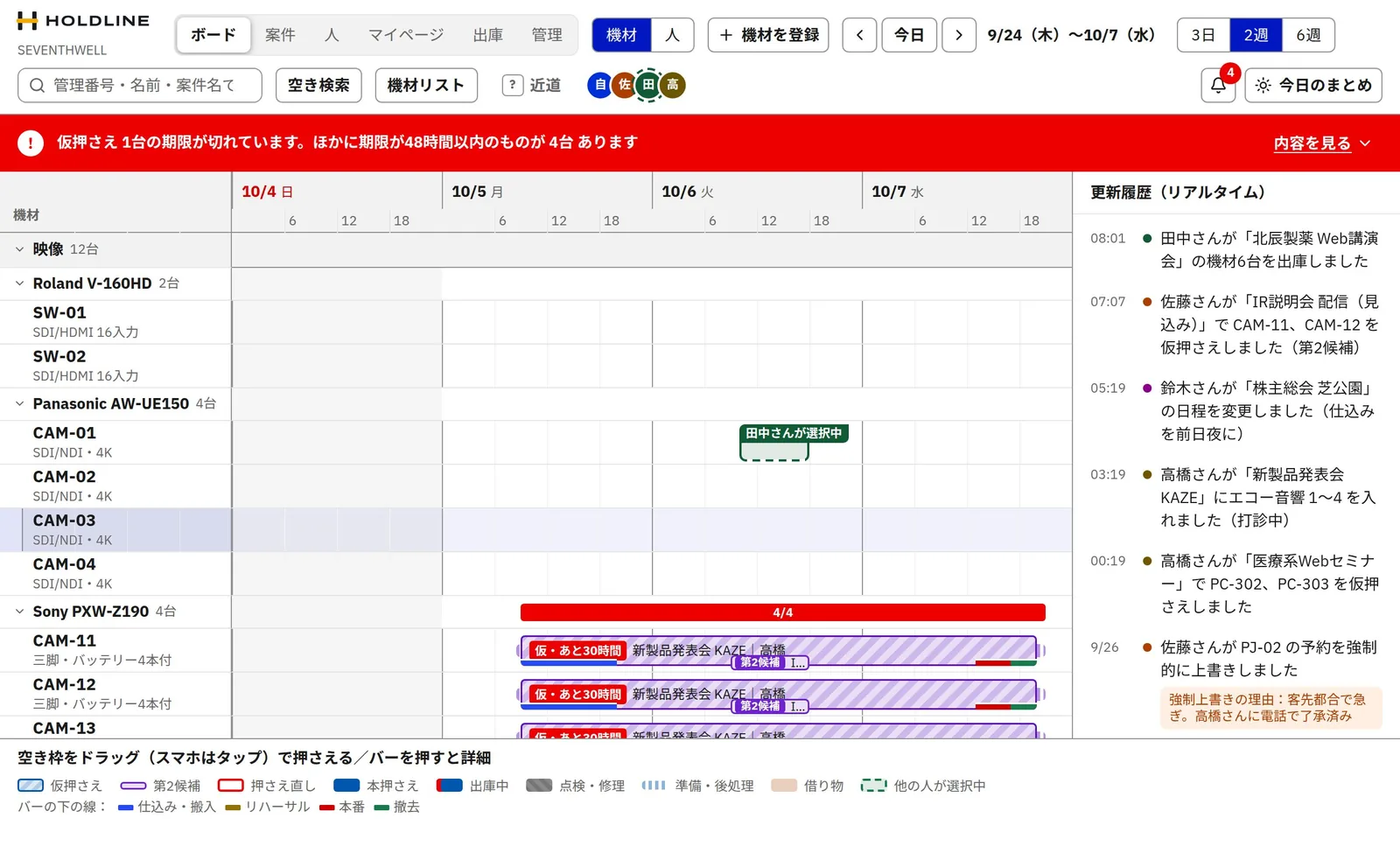The height and width of the screenshot is (853, 1400).
Task: Select 6週 range
Action: pyautogui.click(x=1308, y=35)
